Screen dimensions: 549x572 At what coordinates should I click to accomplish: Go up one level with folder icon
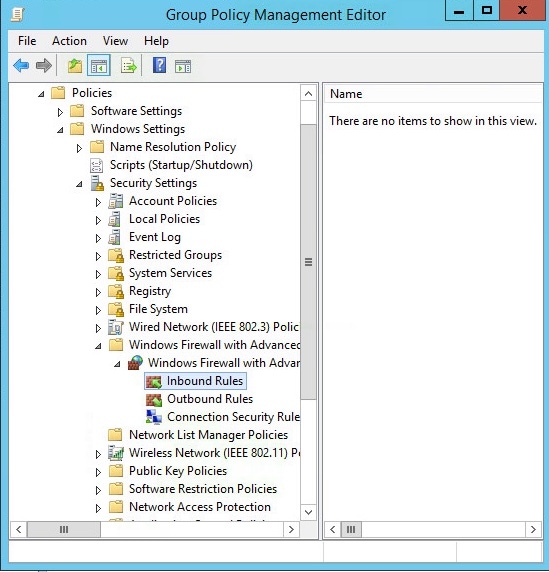point(75,66)
